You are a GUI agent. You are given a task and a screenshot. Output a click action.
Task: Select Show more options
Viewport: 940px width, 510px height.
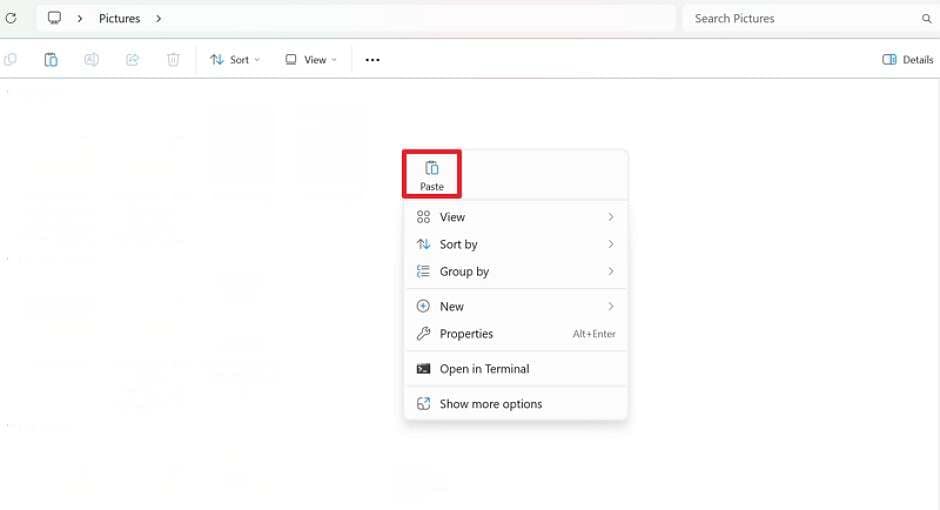516,404
